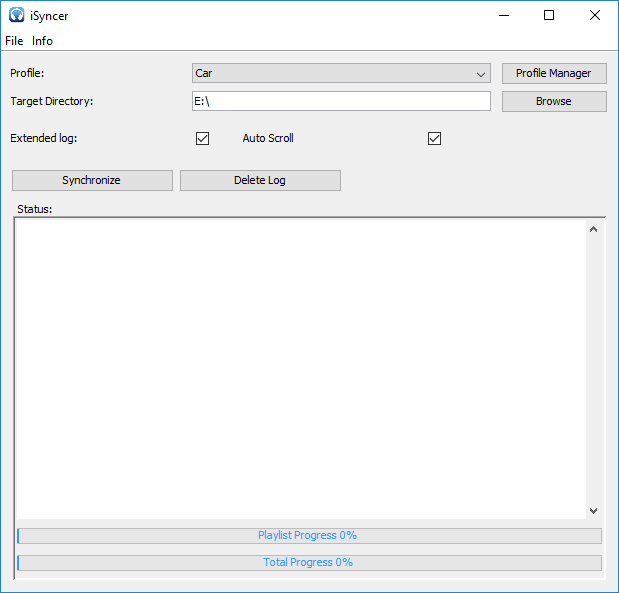
Task: Click the Target Directory: label
Action: click(52, 101)
